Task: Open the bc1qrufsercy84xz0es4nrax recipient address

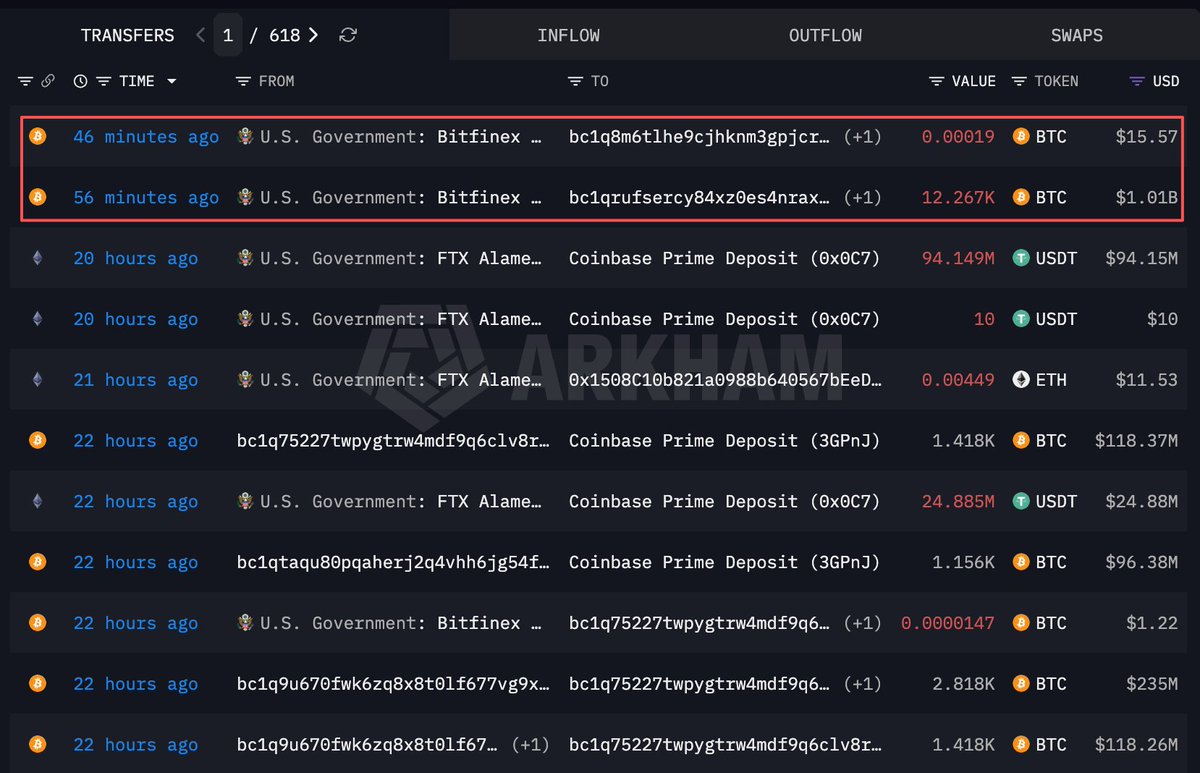Action: pyautogui.click(x=700, y=198)
